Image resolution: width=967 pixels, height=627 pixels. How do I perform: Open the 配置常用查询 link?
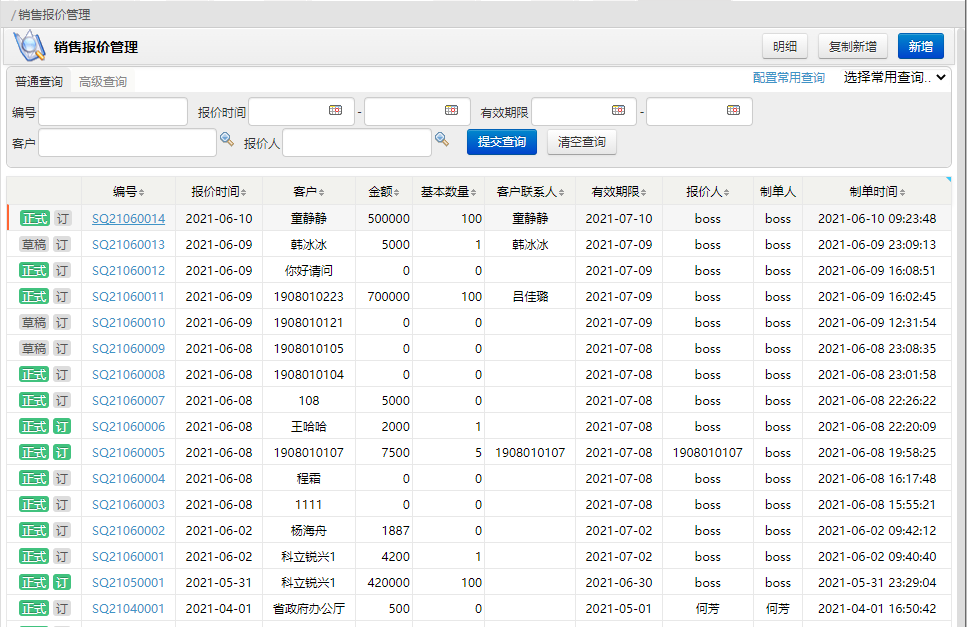[x=789, y=78]
